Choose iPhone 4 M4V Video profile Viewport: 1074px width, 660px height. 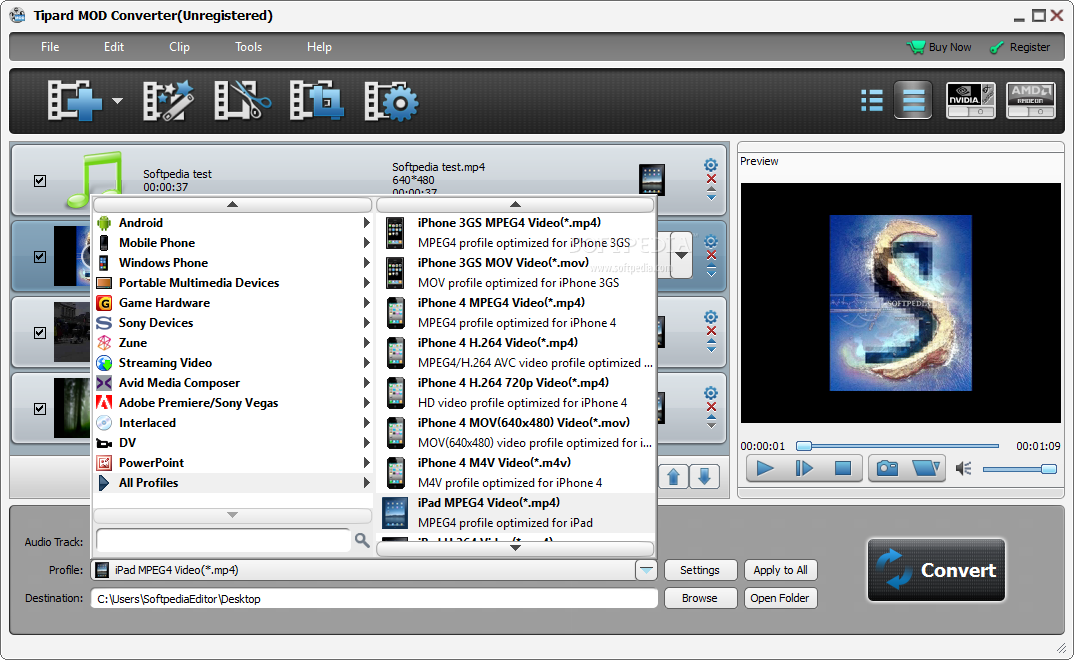(x=516, y=472)
